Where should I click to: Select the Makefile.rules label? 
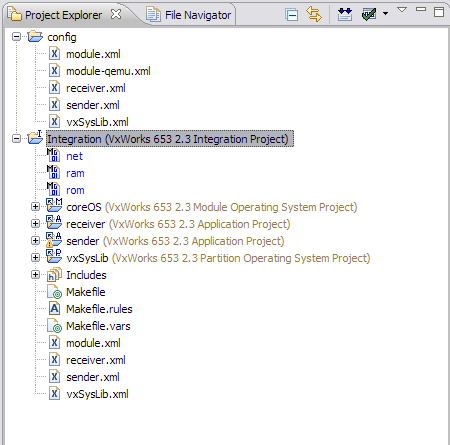pyautogui.click(x=99, y=309)
